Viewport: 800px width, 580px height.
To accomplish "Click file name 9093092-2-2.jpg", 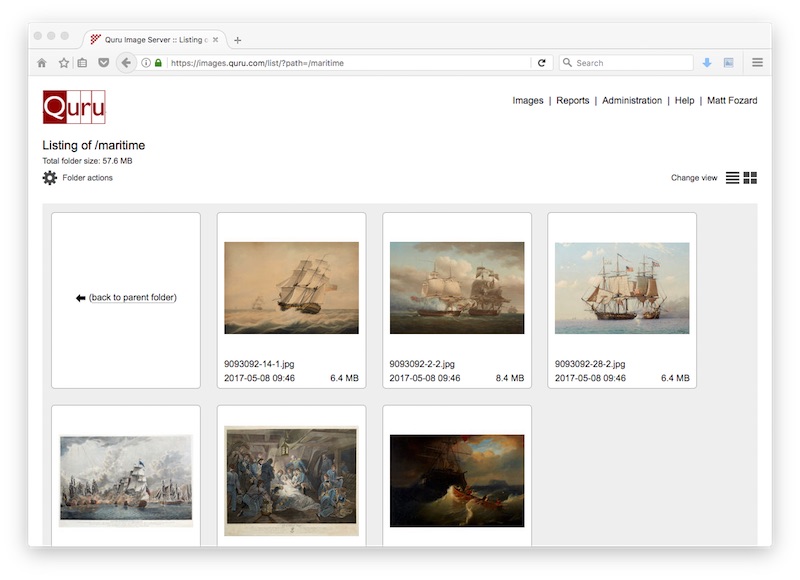I will 422,364.
